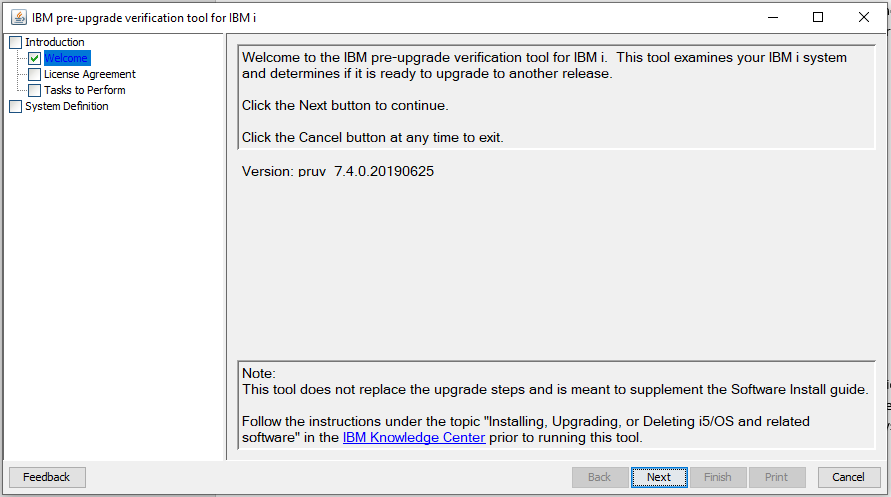Click the greyed-out Print button
This screenshot has width=891, height=497.
click(x=777, y=477)
